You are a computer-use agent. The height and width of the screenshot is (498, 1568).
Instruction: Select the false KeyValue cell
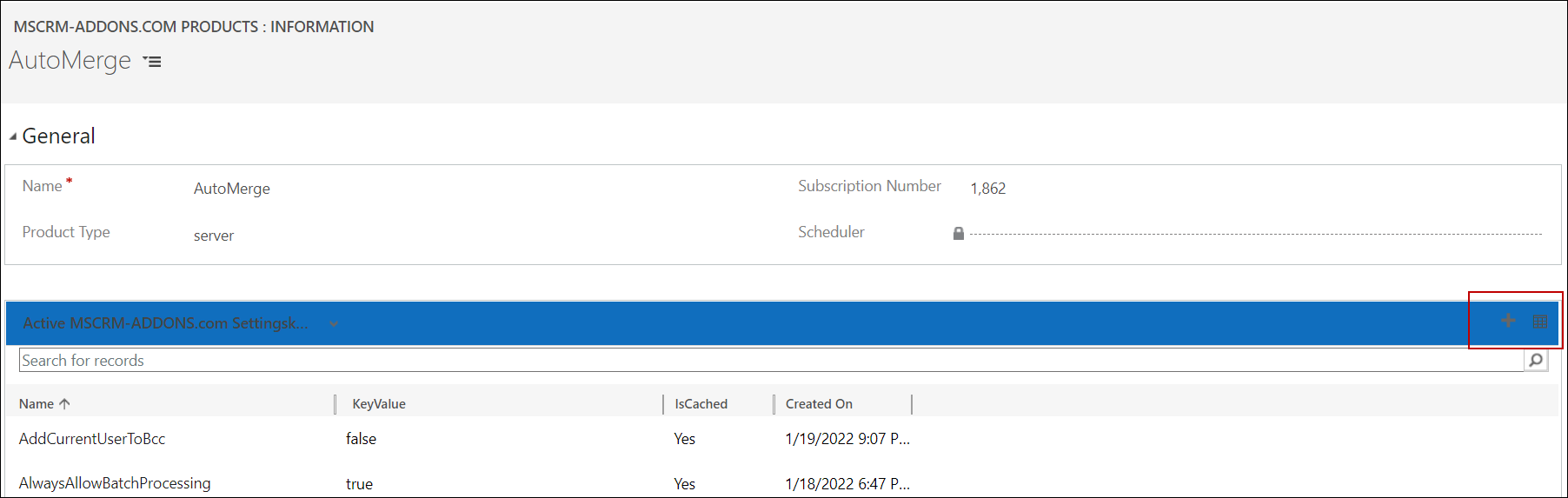point(361,439)
